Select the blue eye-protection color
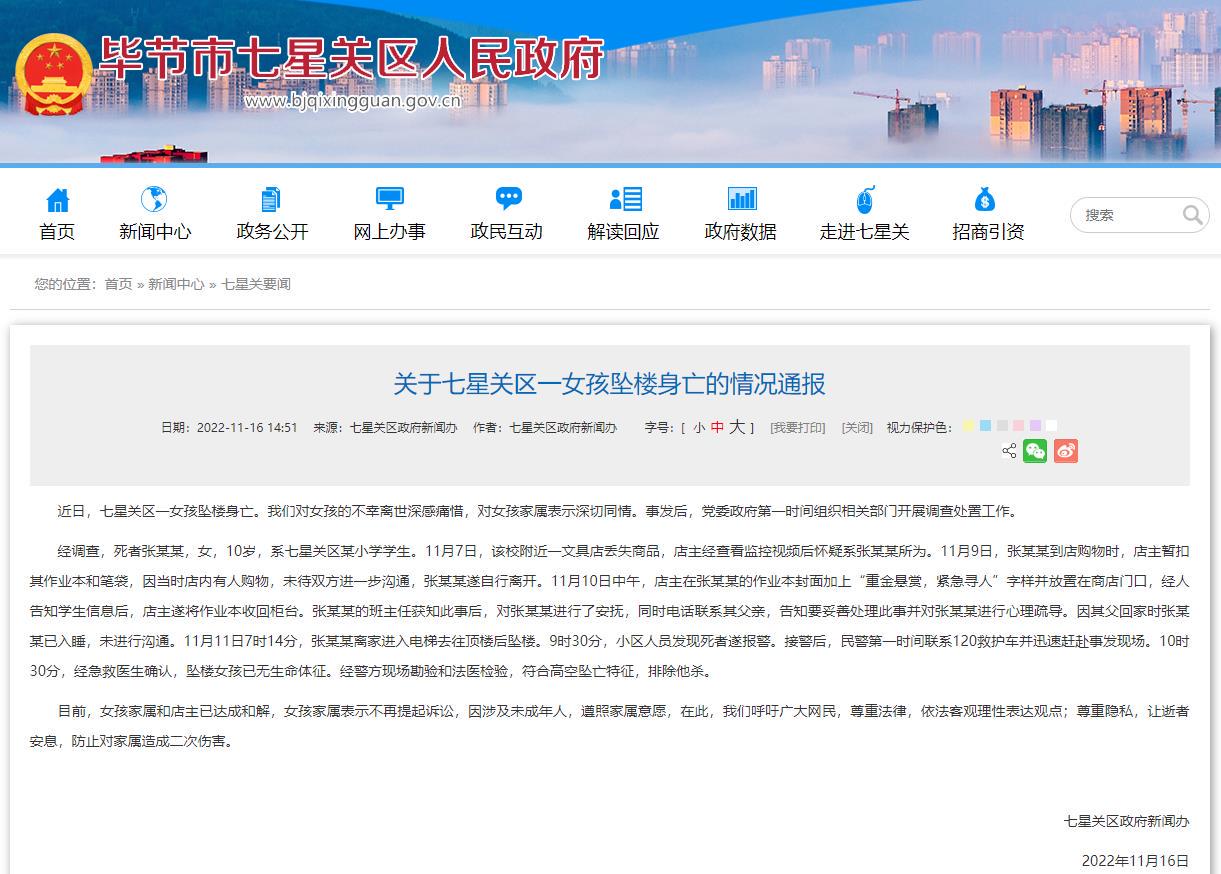Image resolution: width=1221 pixels, height=874 pixels. point(985,425)
